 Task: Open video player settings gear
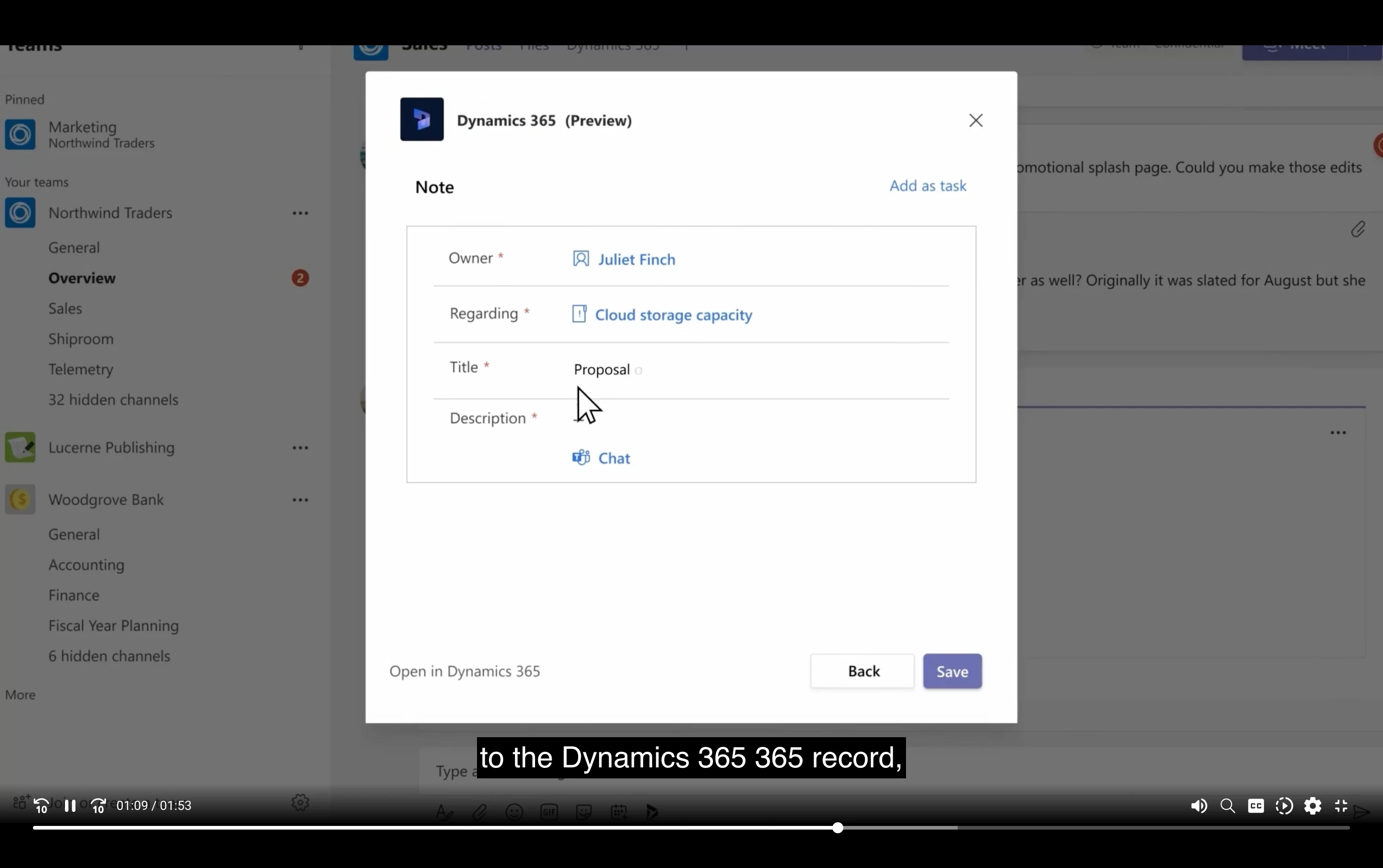pos(1313,806)
